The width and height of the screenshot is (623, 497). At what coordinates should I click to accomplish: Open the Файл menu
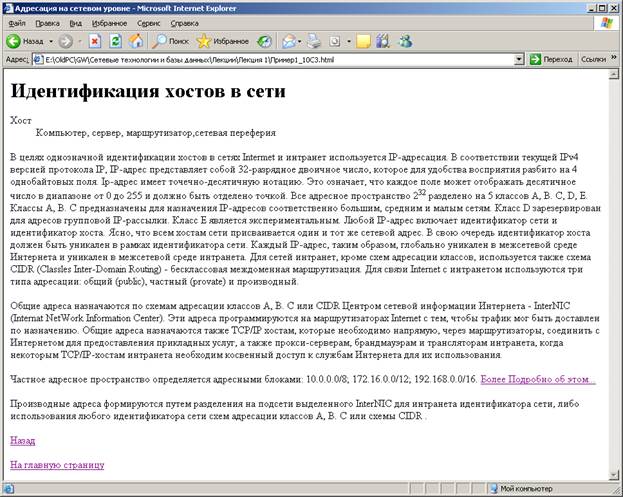coord(17,23)
